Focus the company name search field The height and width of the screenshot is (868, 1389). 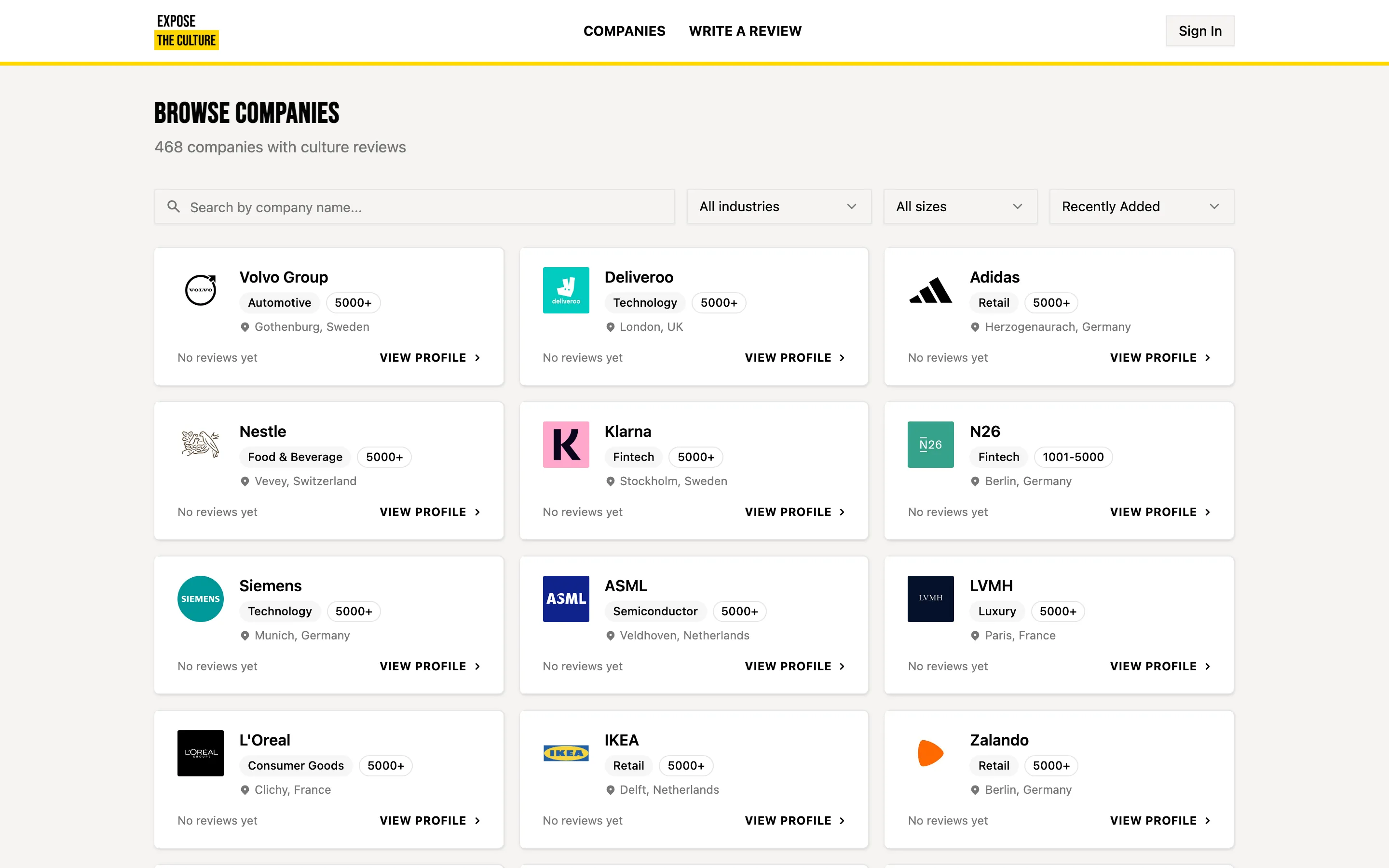[x=425, y=207]
